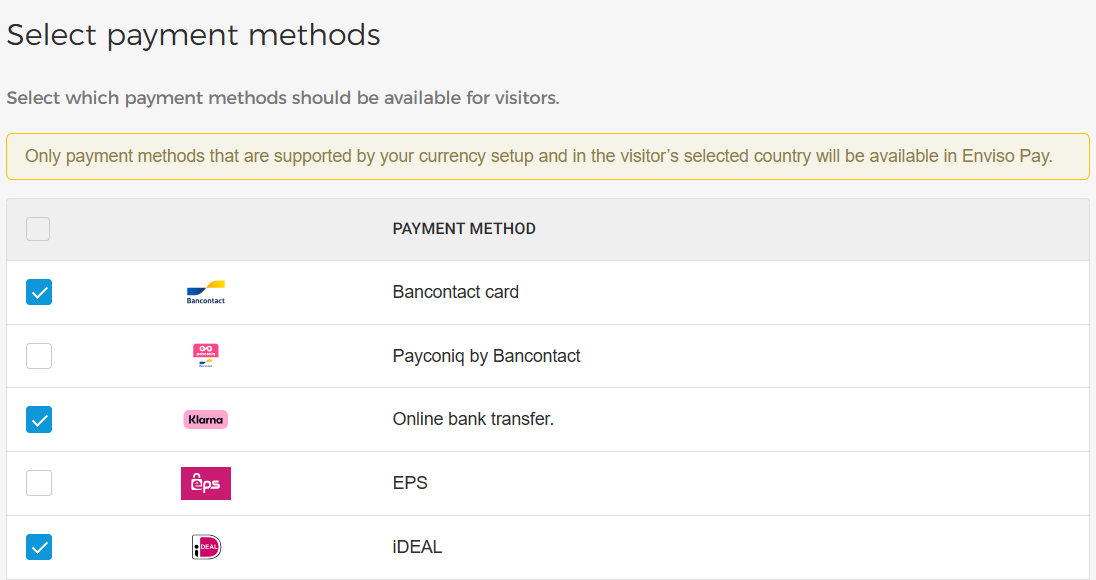Uncheck the Bancontact card checkbox

[39, 292]
